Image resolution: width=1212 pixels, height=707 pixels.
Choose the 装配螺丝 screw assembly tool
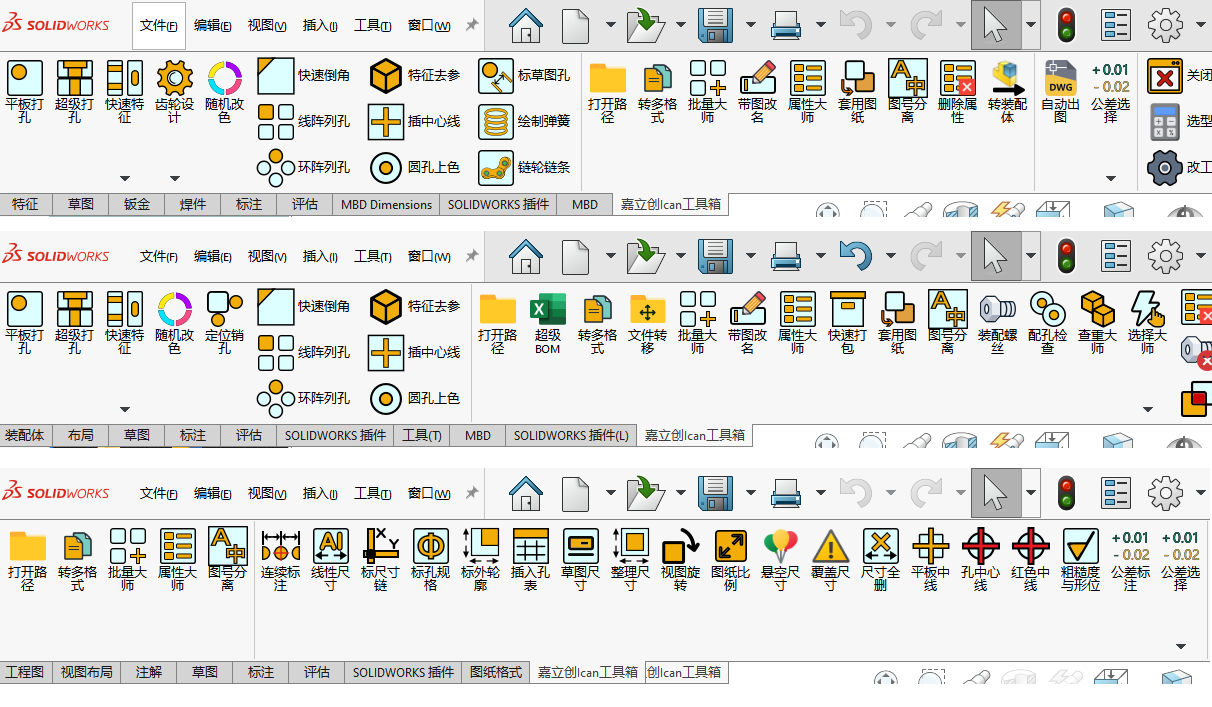click(x=997, y=323)
